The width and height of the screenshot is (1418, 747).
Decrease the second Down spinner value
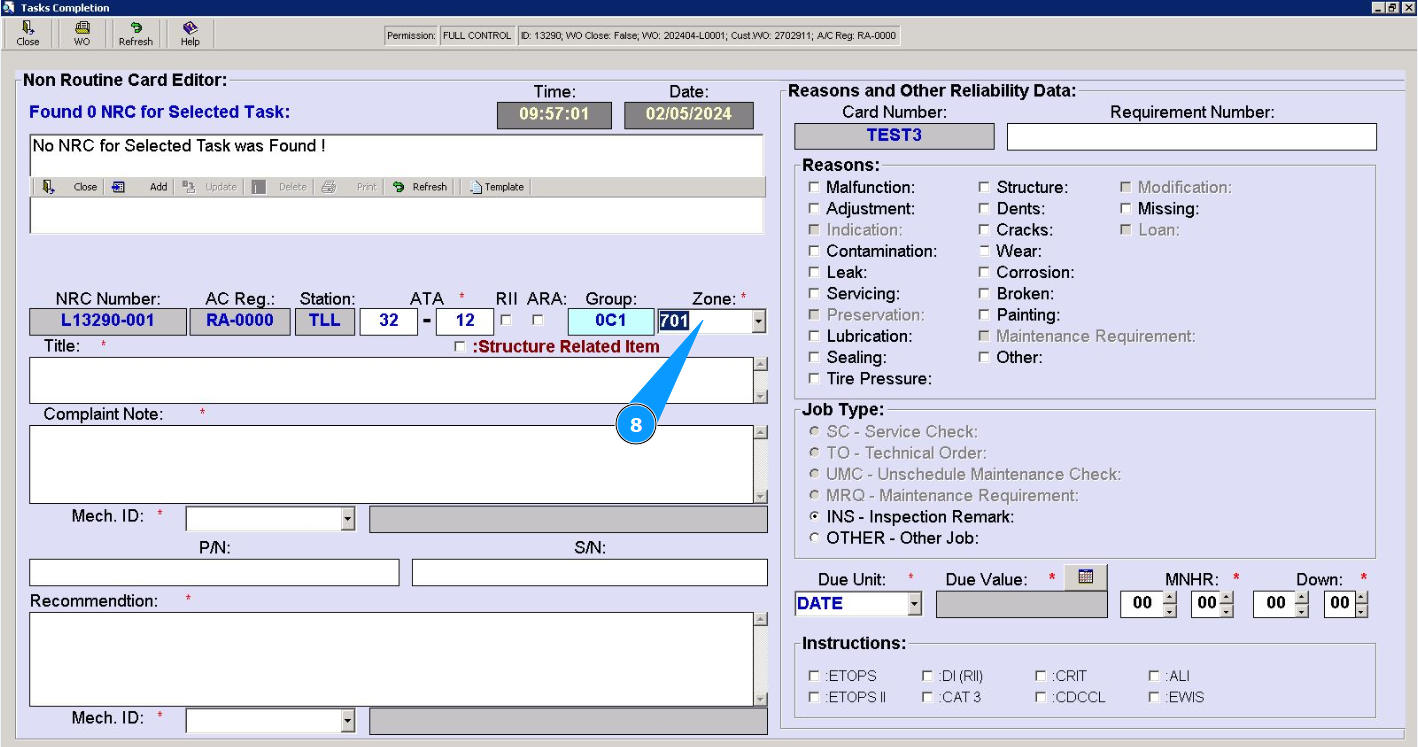coord(1361,610)
